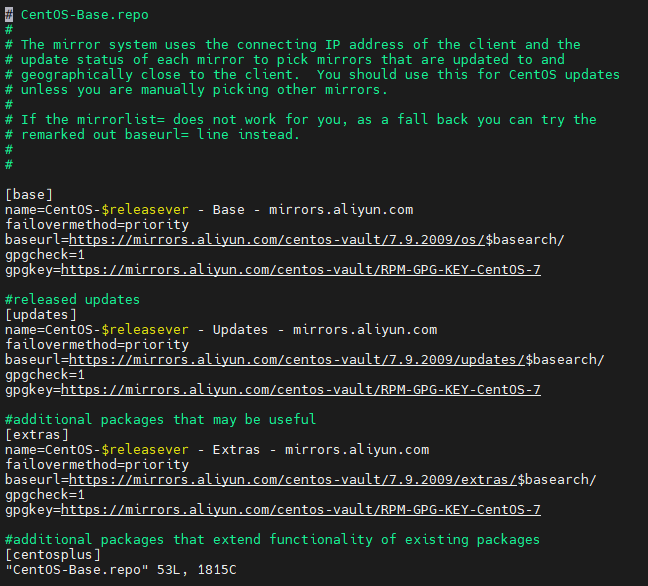This screenshot has height=586, width=648.
Task: Place cursor on gpgcheck=1 in the [base] section
Action: click(45, 255)
